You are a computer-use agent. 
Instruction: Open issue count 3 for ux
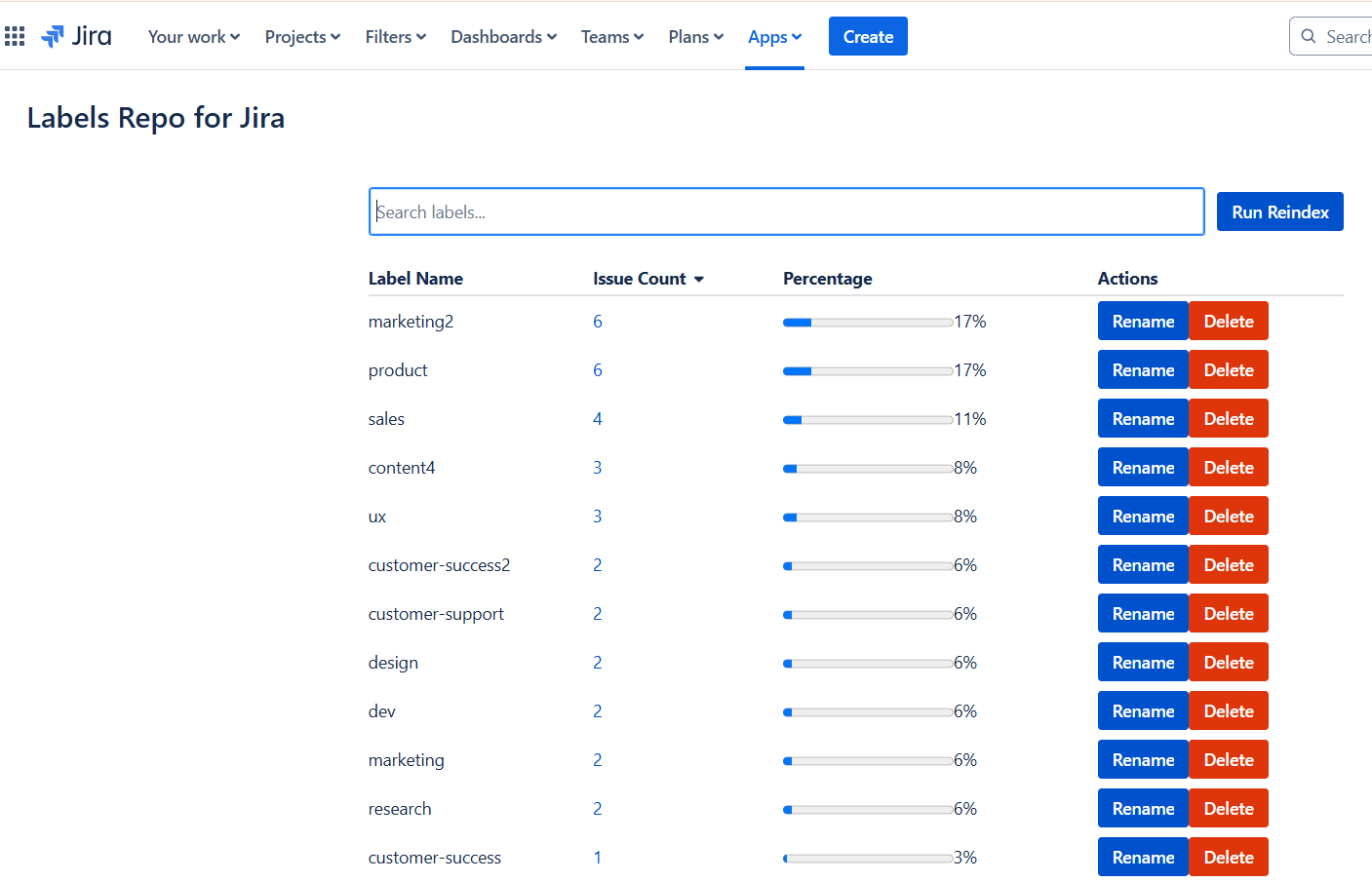598,517
